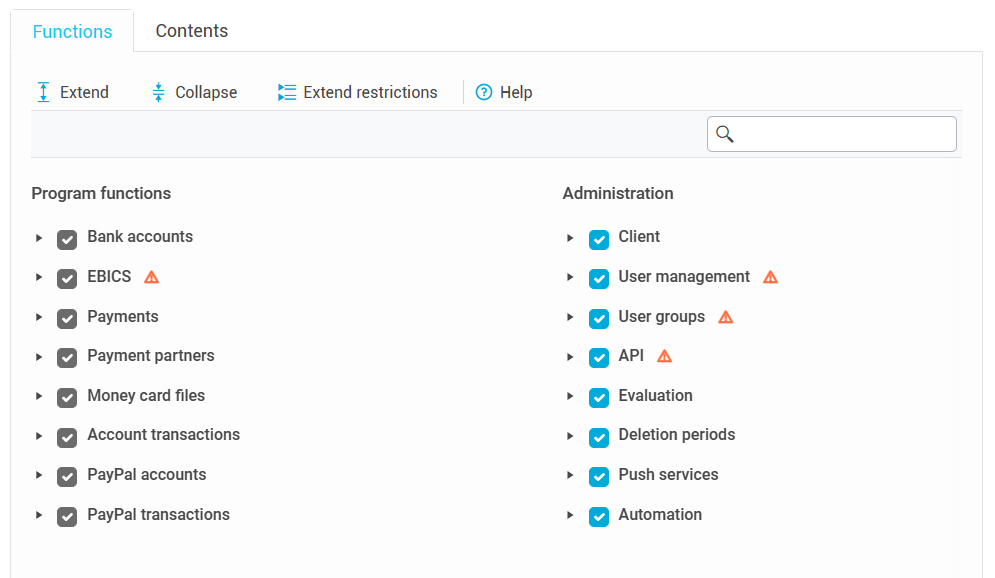Uncheck the Bank accounts checkbox

[x=67, y=239]
